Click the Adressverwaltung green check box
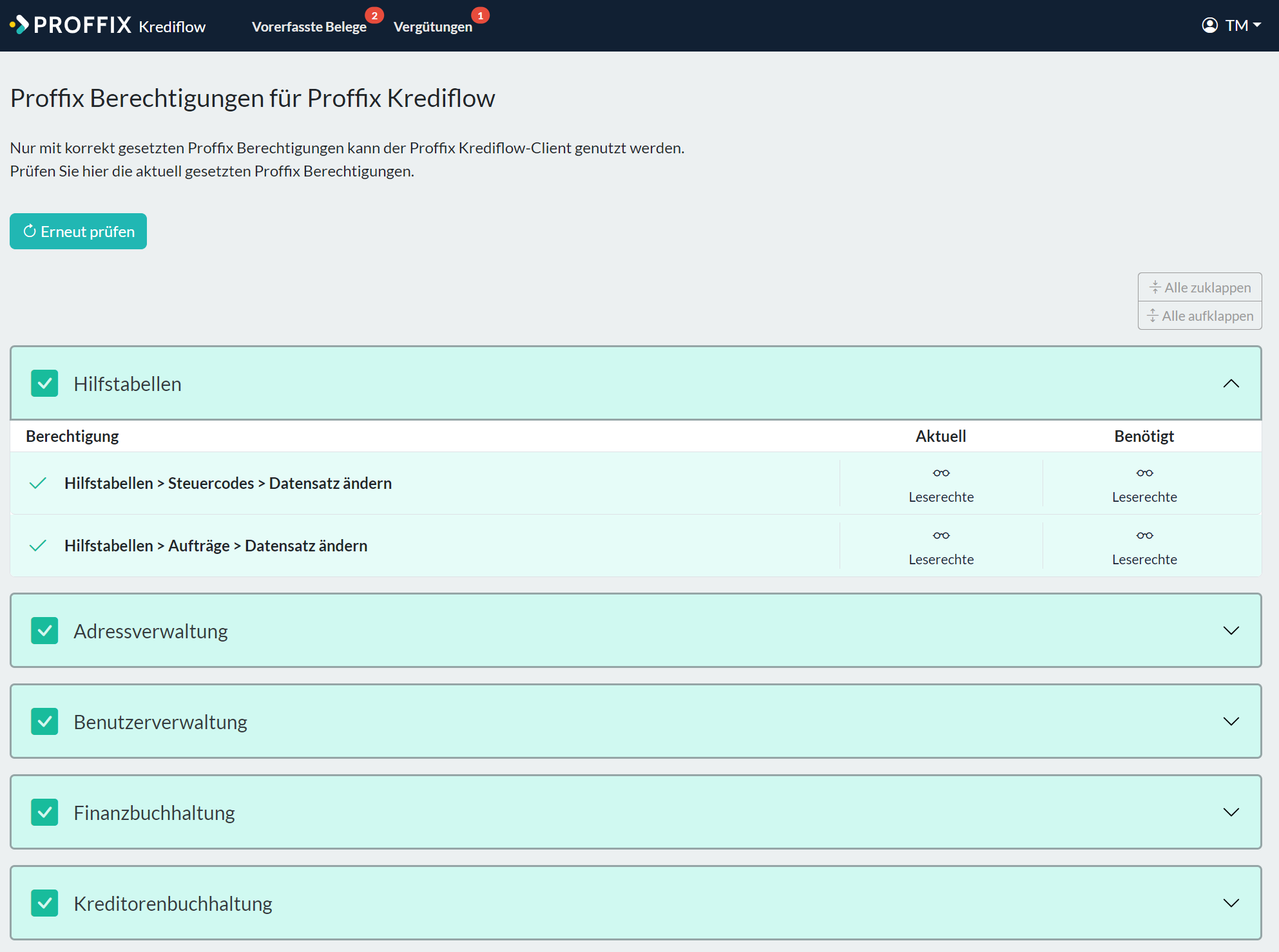 pos(44,631)
